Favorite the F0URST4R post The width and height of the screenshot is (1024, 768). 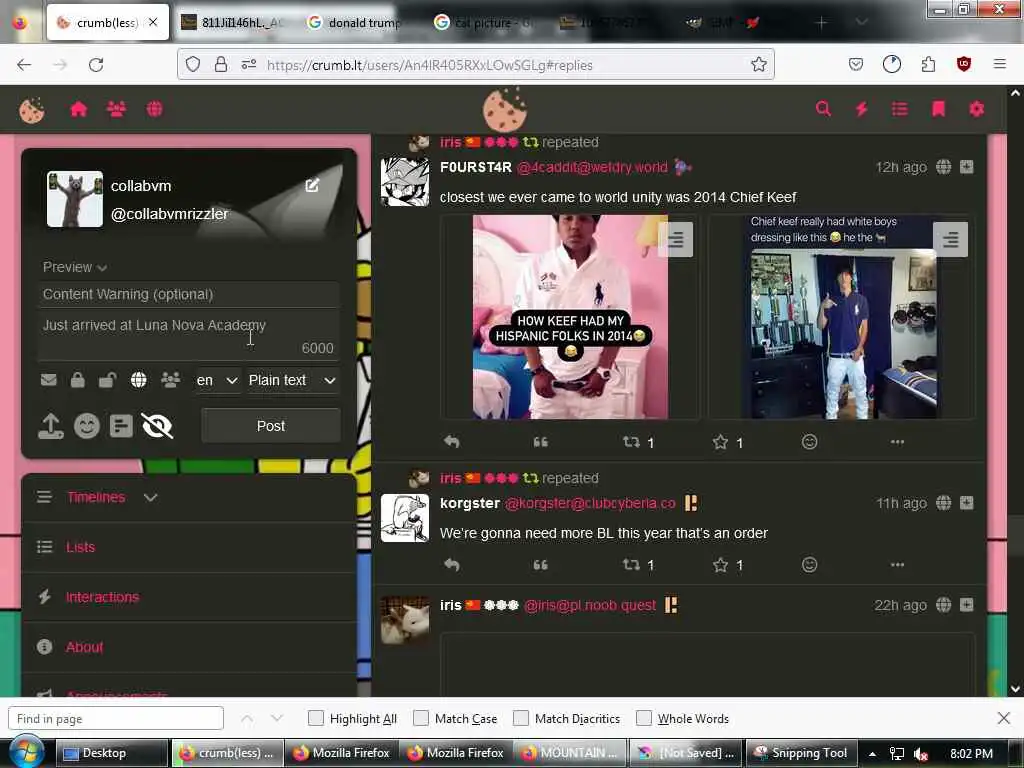pos(720,442)
